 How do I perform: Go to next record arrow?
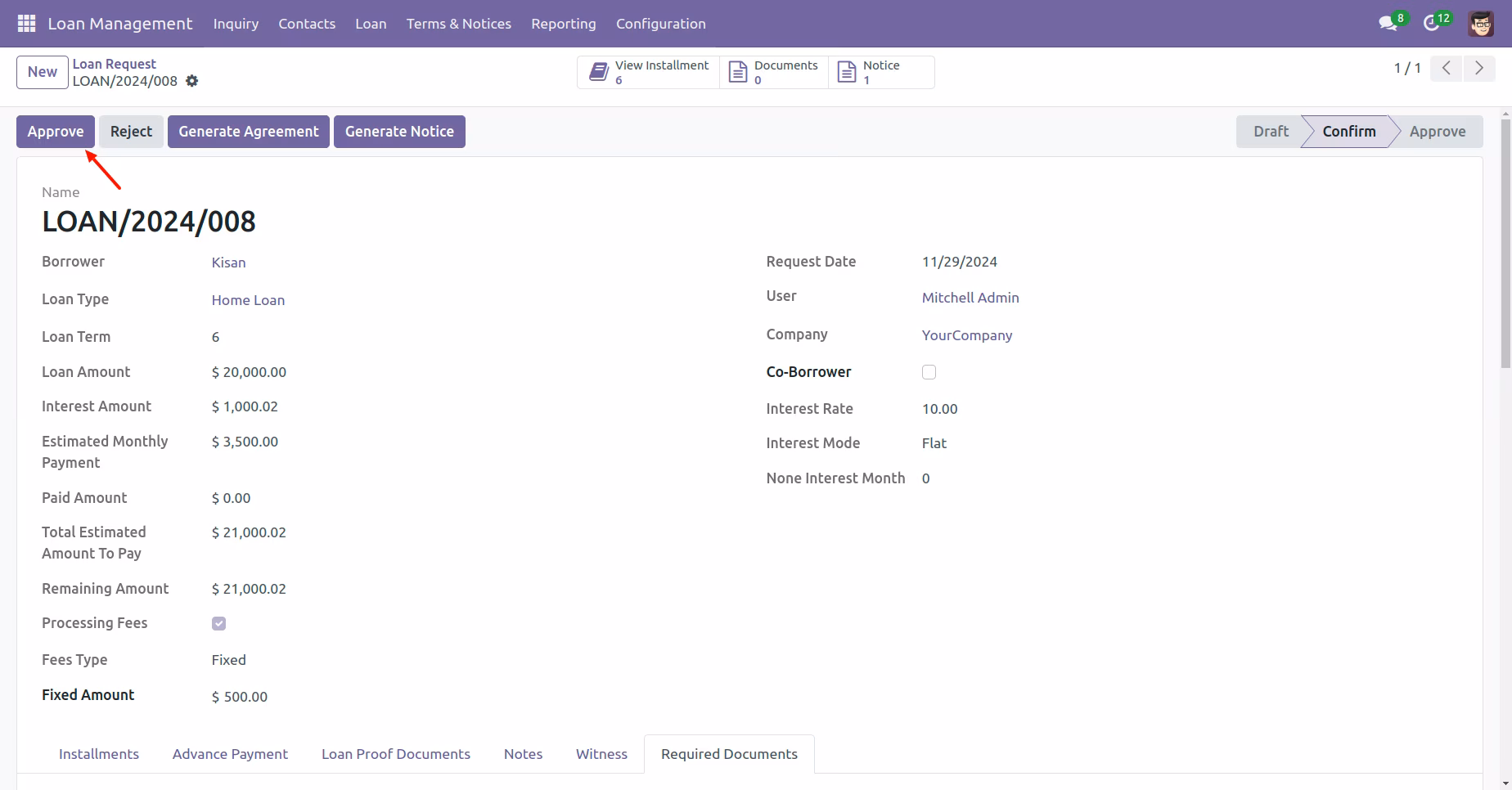[x=1479, y=69]
